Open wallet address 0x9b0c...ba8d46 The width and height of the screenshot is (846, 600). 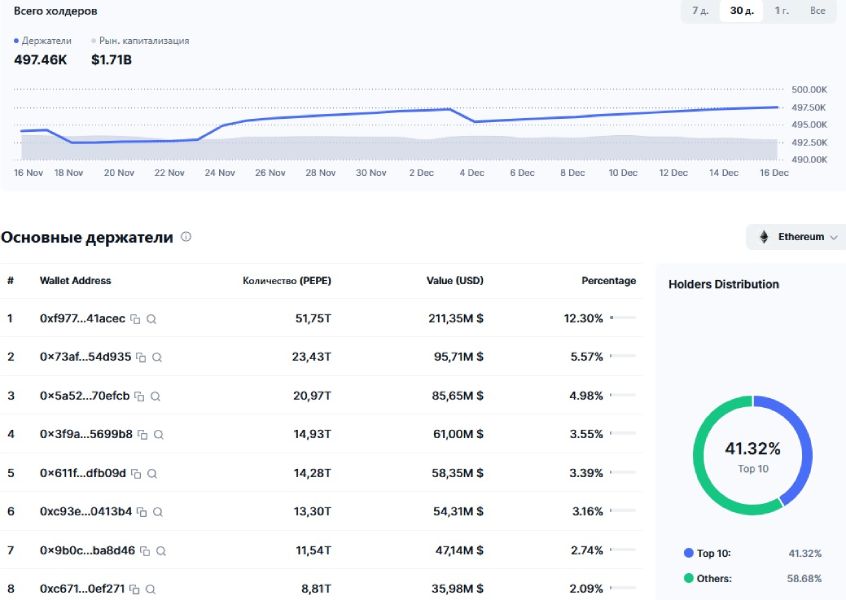point(86,550)
